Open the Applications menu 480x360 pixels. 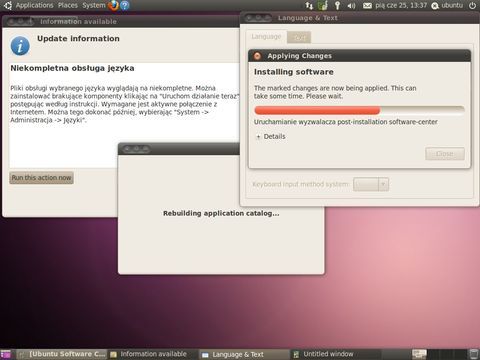(x=34, y=5)
